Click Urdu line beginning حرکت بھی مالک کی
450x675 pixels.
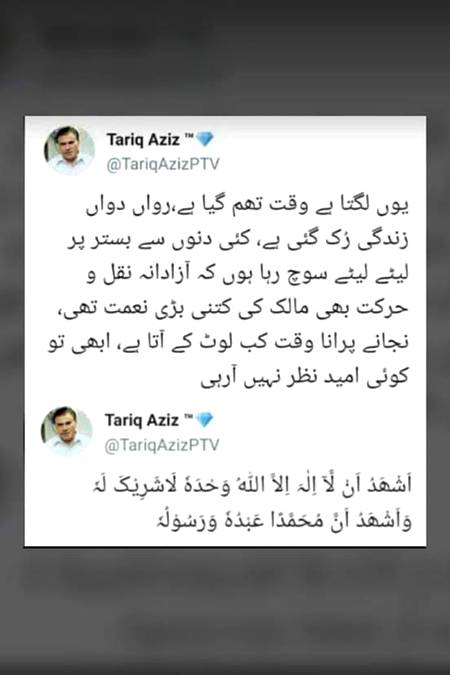pyautogui.click(x=233, y=309)
